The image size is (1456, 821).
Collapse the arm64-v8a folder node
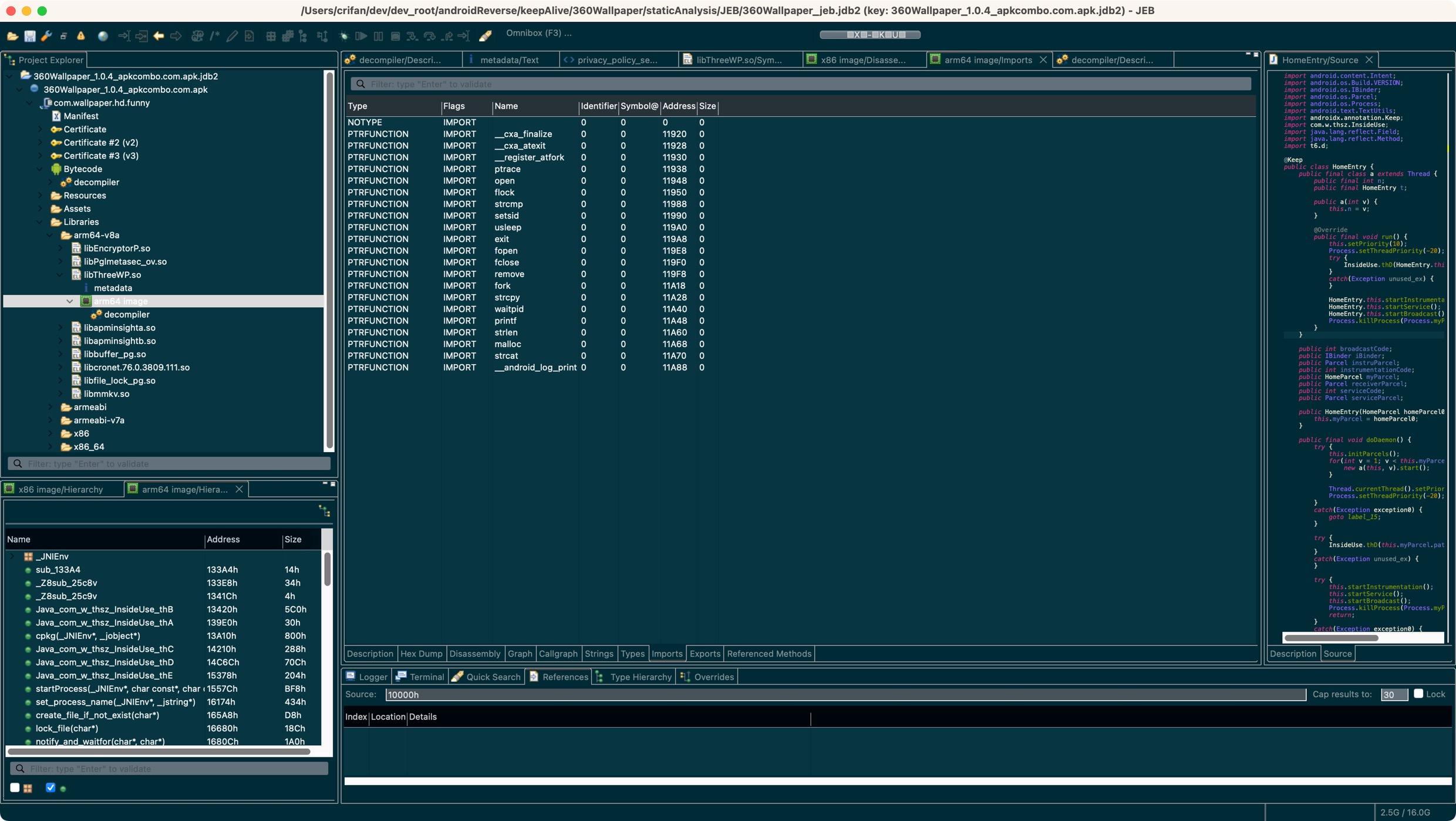pyautogui.click(x=50, y=235)
